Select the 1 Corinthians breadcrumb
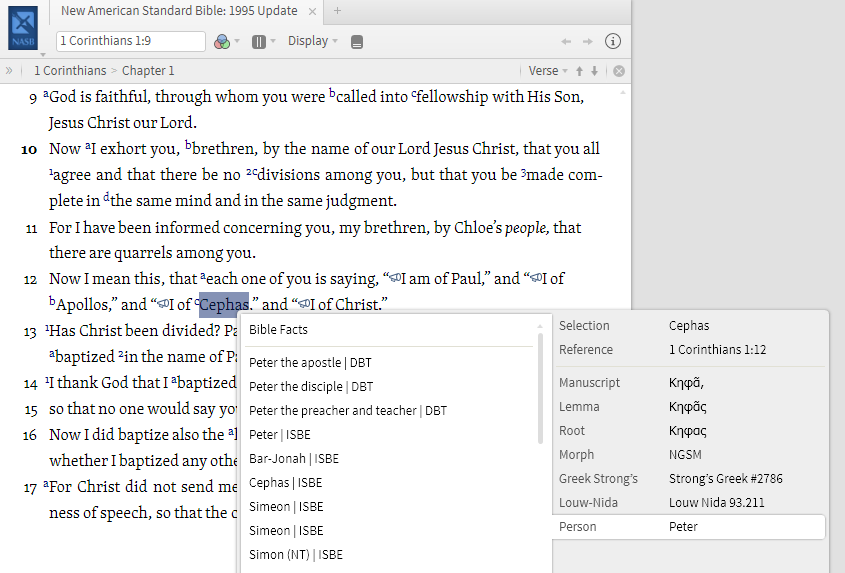The image size is (845, 573). point(70,71)
